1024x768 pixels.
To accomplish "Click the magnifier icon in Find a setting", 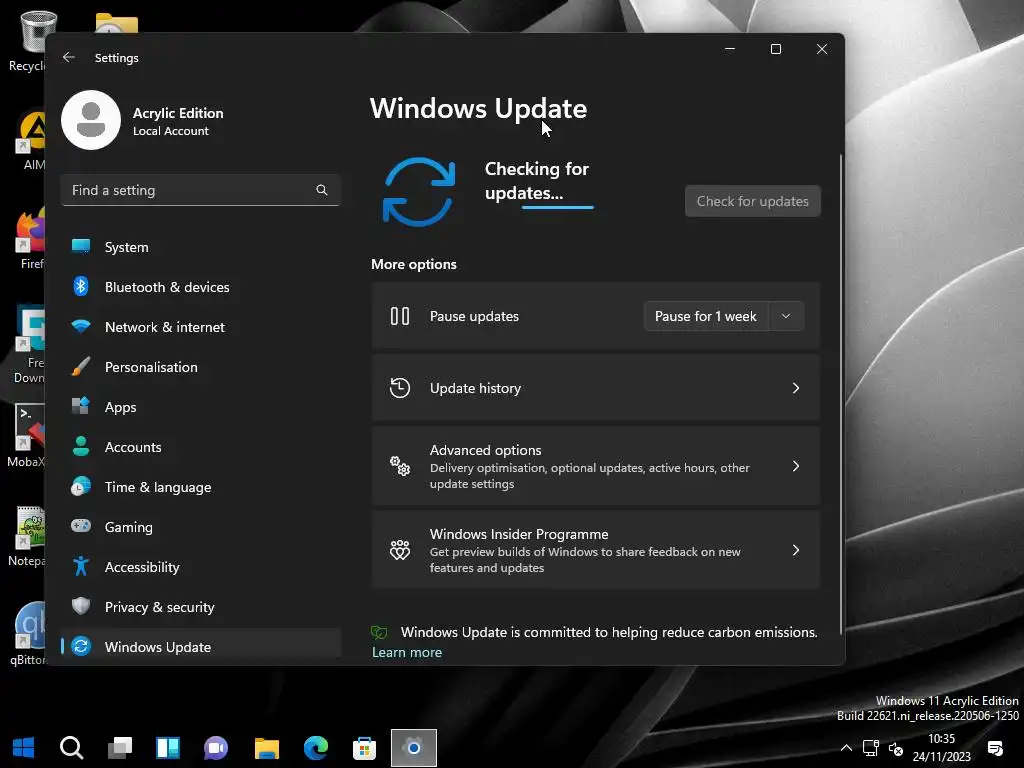I will point(321,190).
